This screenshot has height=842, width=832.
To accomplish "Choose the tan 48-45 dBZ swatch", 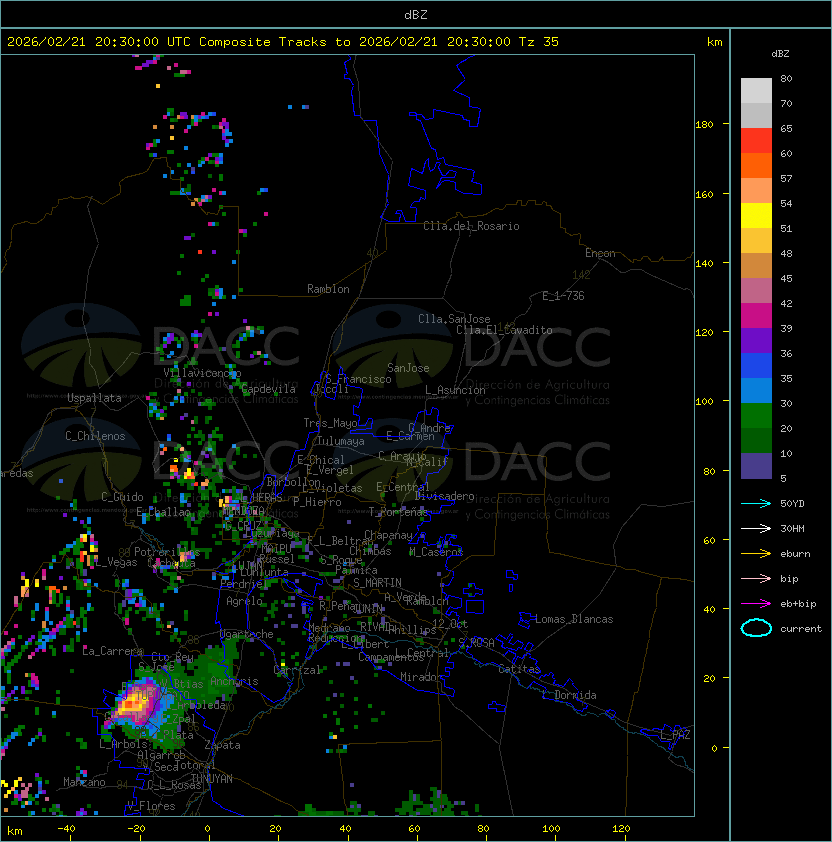I will (x=756, y=265).
